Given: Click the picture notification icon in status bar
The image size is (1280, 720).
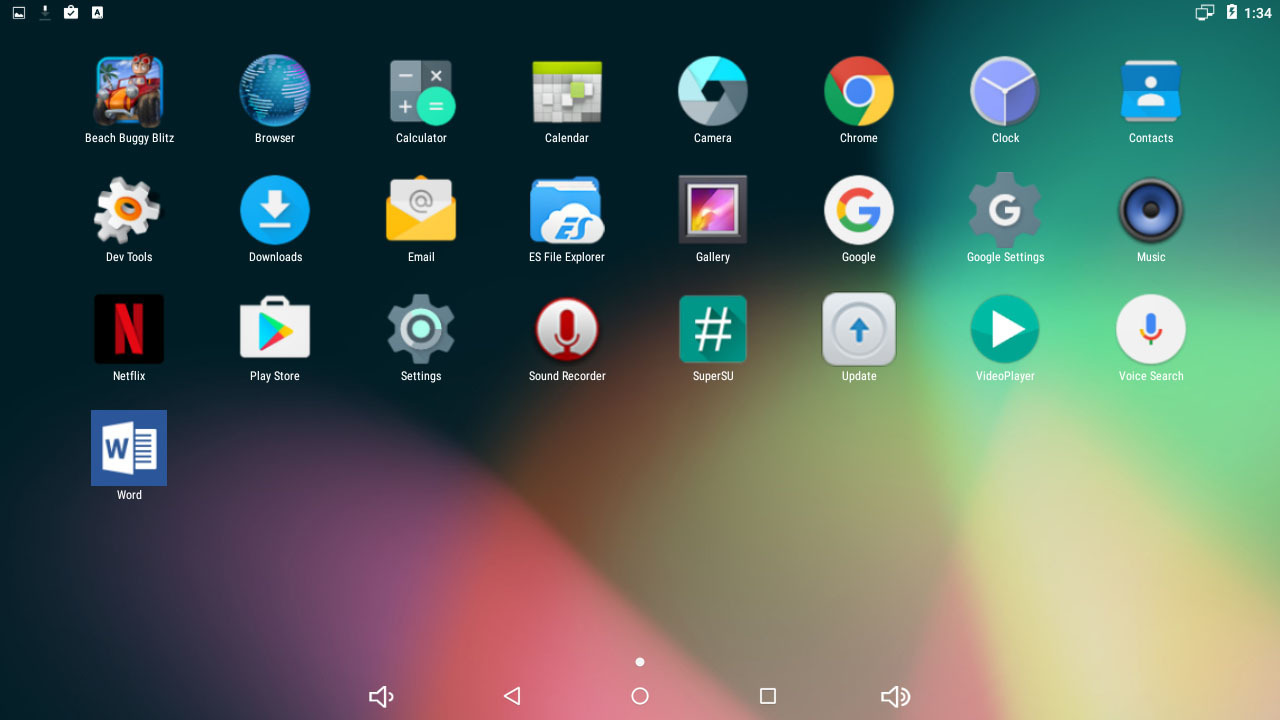Looking at the screenshot, I should coord(18,13).
